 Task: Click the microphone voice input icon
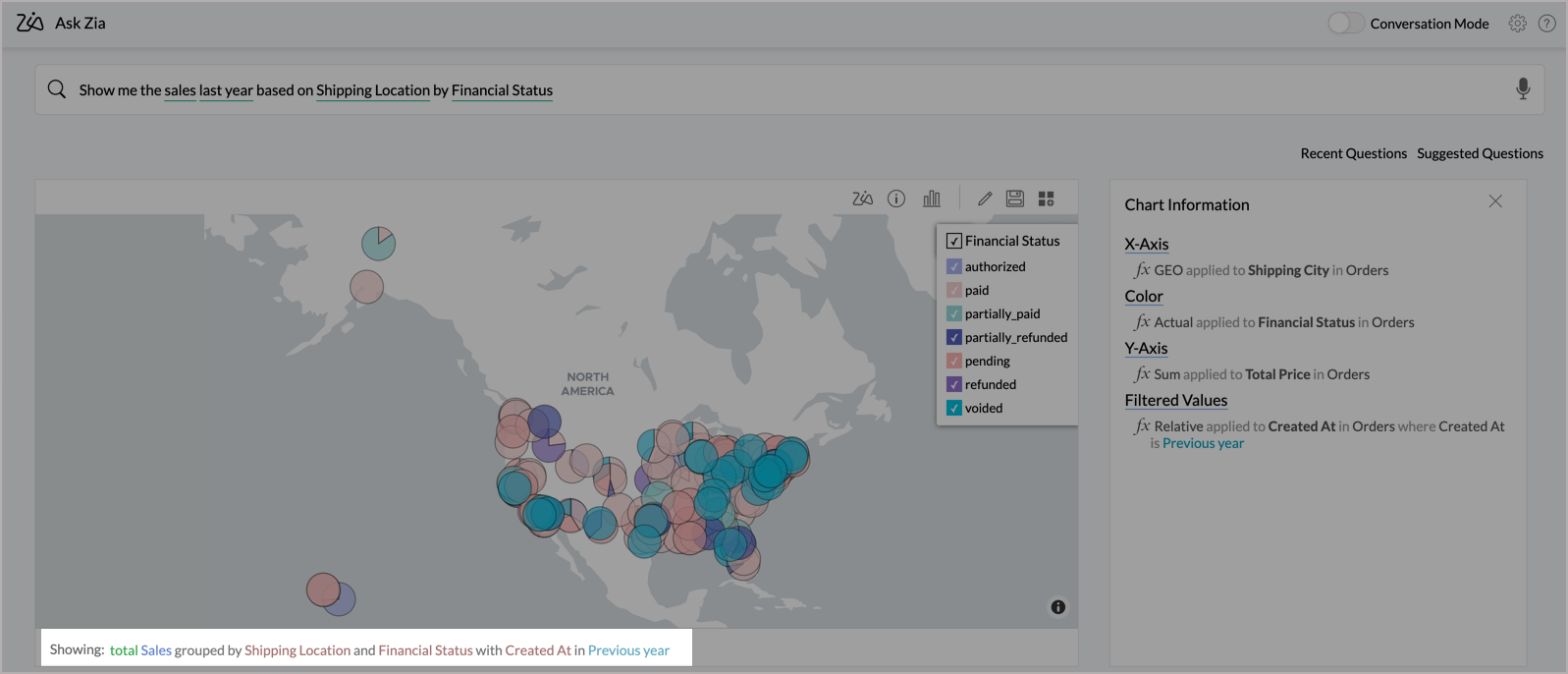click(1522, 89)
